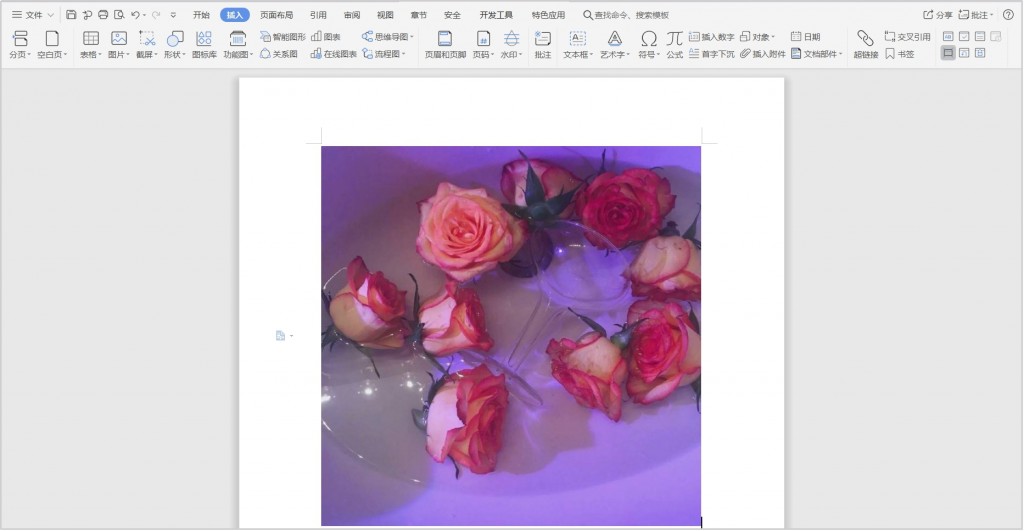
Task: Click the 在线图表 online chart button
Action: point(334,54)
